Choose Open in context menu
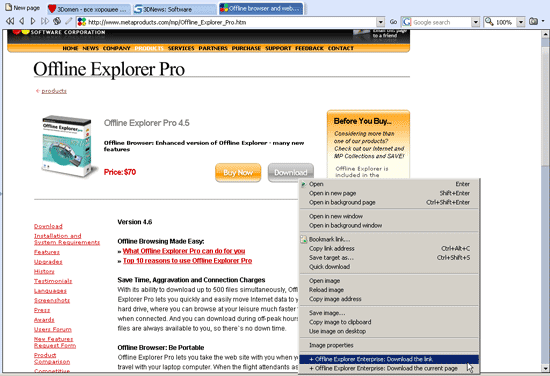 389,184
